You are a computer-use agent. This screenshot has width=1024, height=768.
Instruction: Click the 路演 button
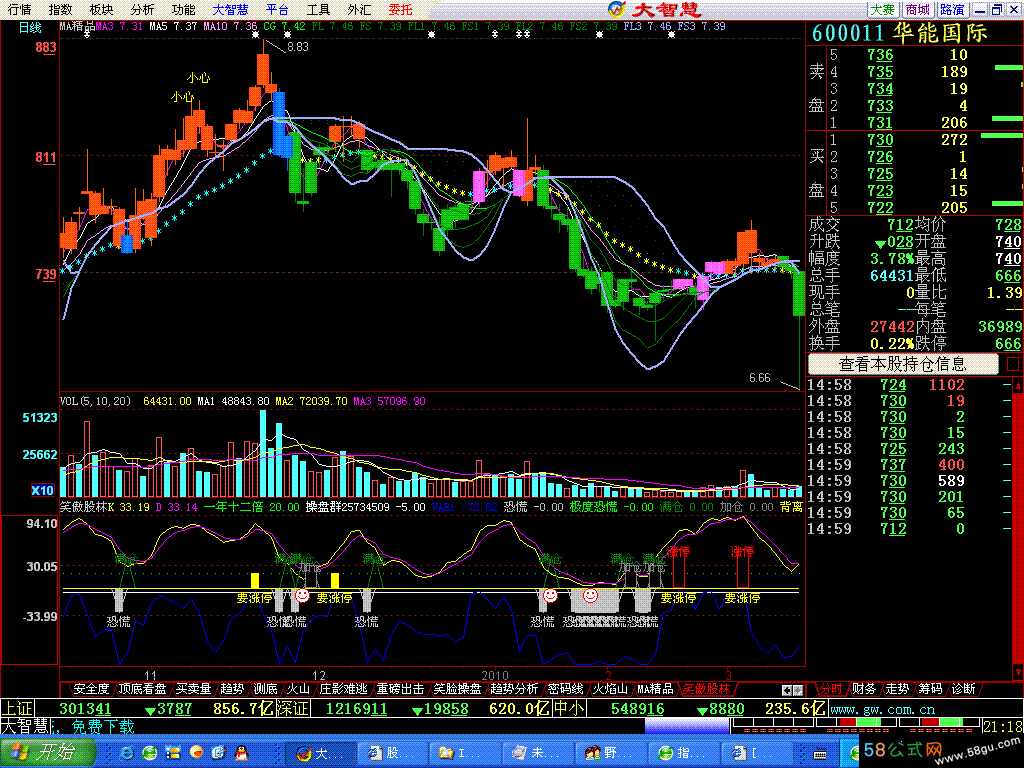pyautogui.click(x=952, y=10)
